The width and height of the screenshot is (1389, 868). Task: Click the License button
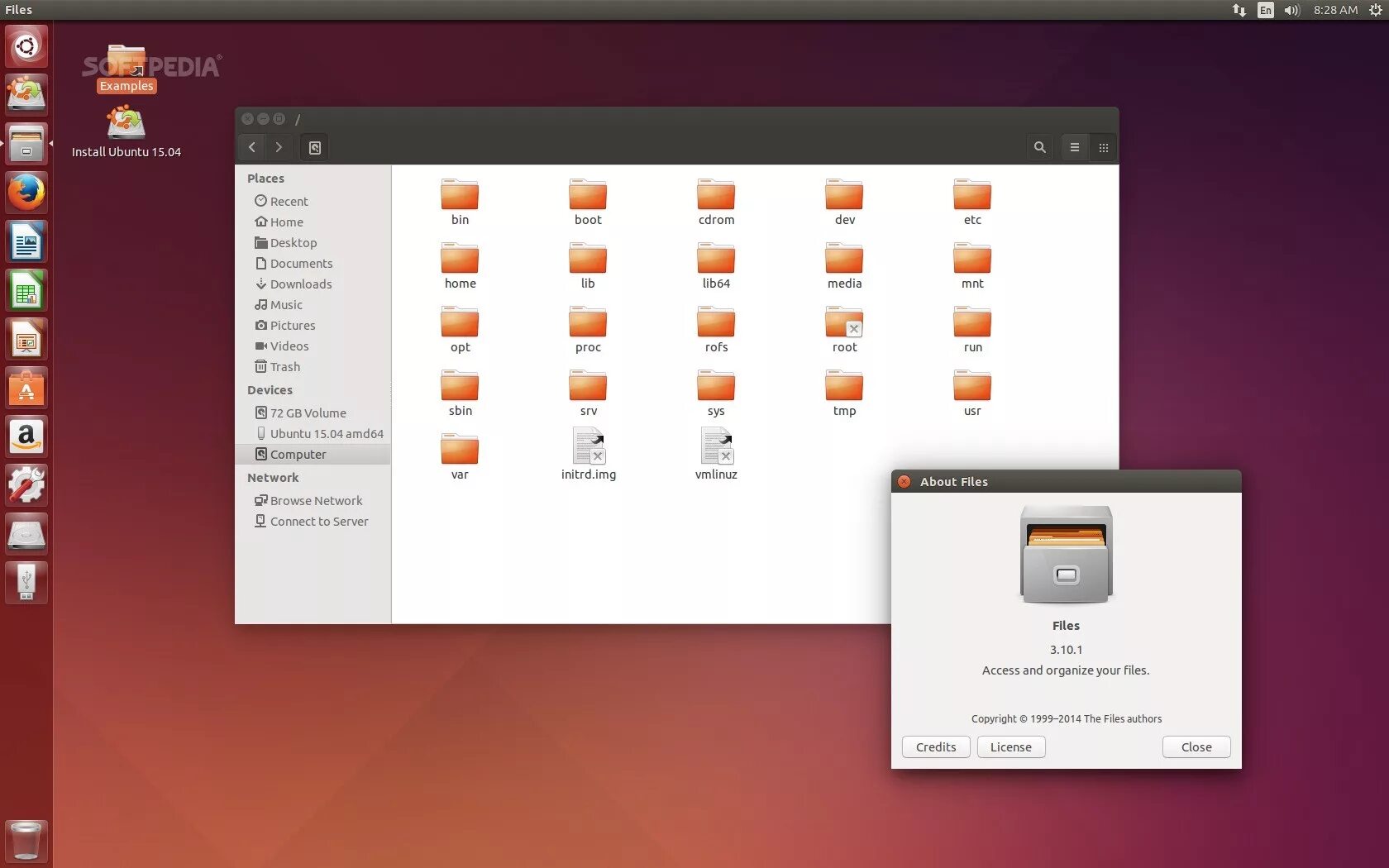coord(1011,746)
